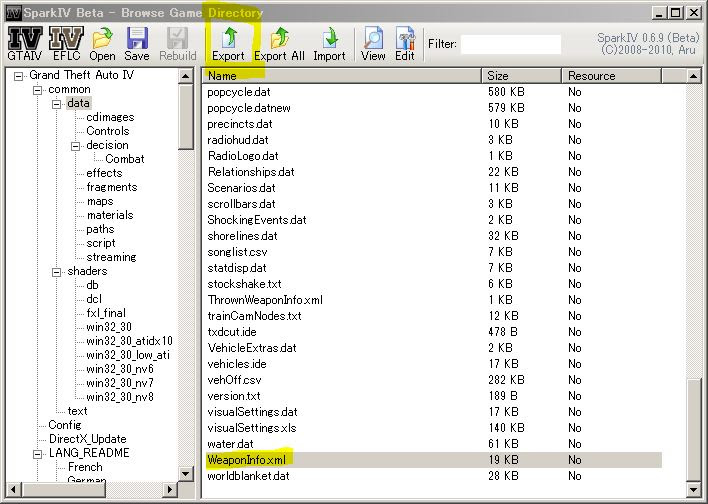Click the Edit tools icon
The width and height of the screenshot is (708, 504).
[x=405, y=38]
